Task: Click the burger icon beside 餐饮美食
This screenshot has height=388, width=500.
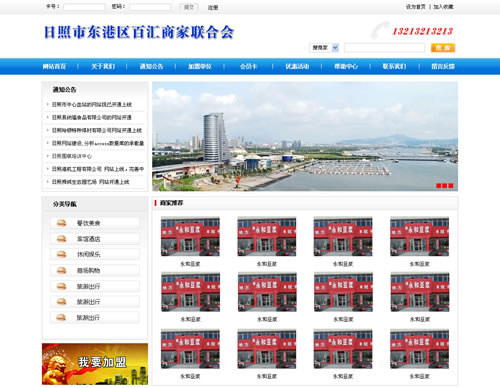Action: (x=61, y=223)
